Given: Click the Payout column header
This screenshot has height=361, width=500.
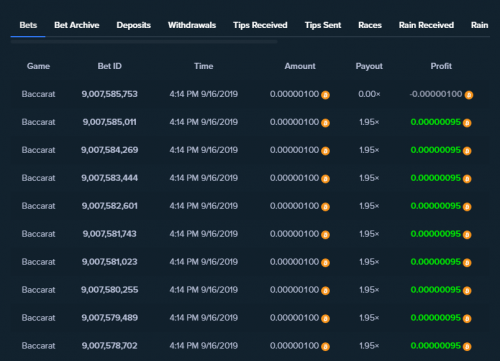Looking at the screenshot, I should tap(369, 67).
